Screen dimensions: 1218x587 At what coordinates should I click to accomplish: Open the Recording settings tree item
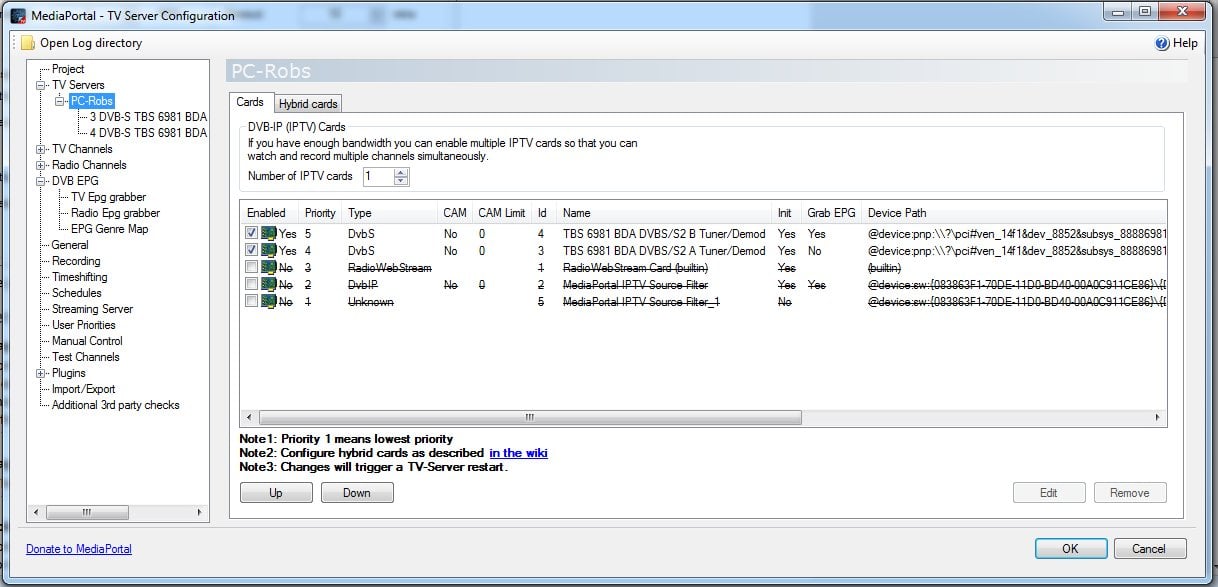76,261
